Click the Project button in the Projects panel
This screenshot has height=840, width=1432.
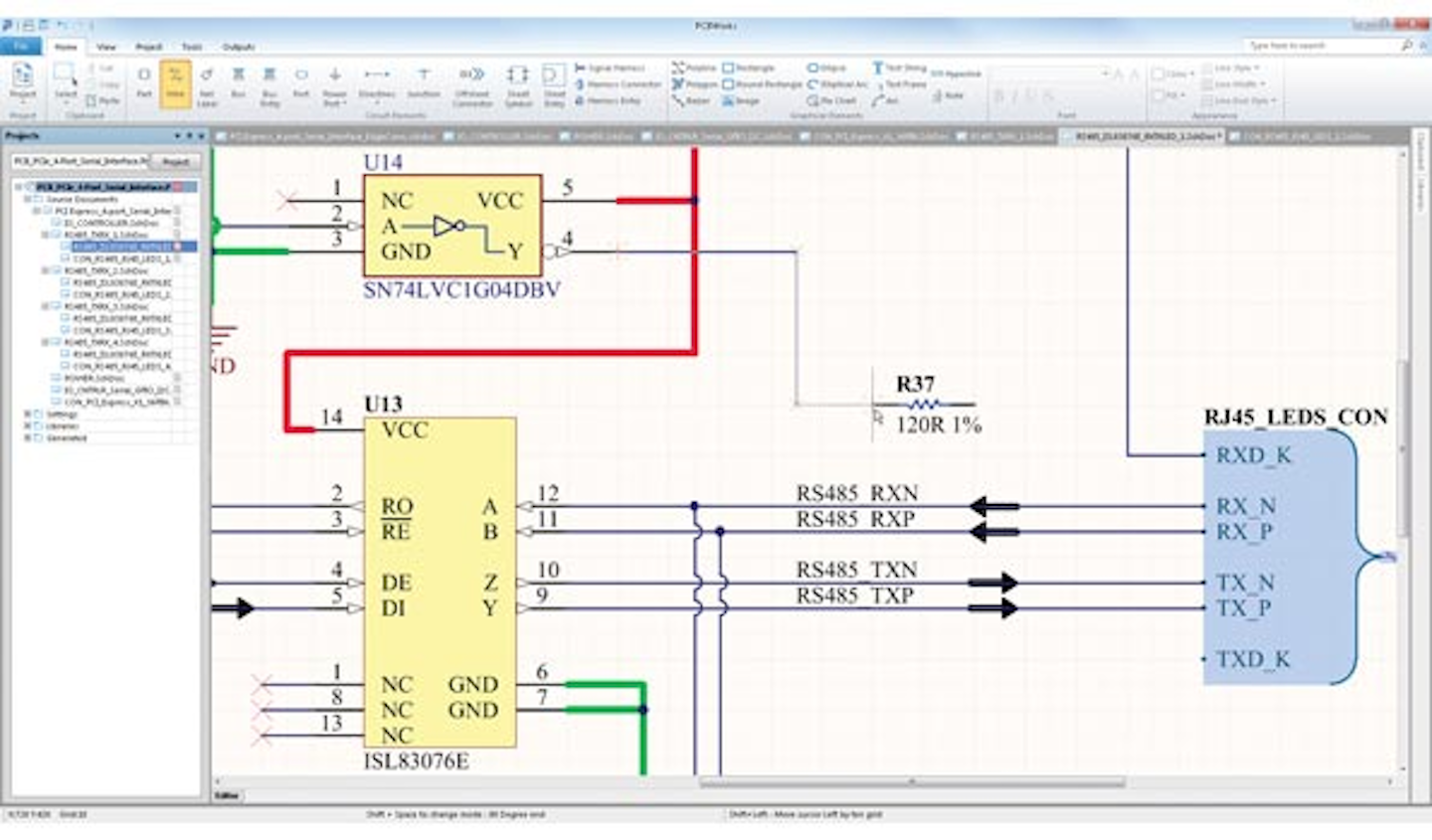(177, 161)
